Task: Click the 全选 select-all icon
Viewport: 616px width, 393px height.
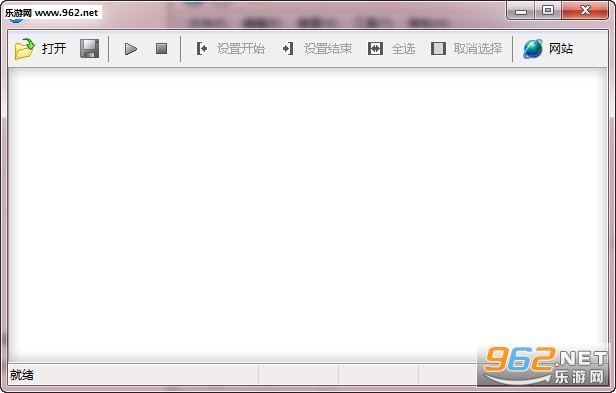Action: click(376, 49)
